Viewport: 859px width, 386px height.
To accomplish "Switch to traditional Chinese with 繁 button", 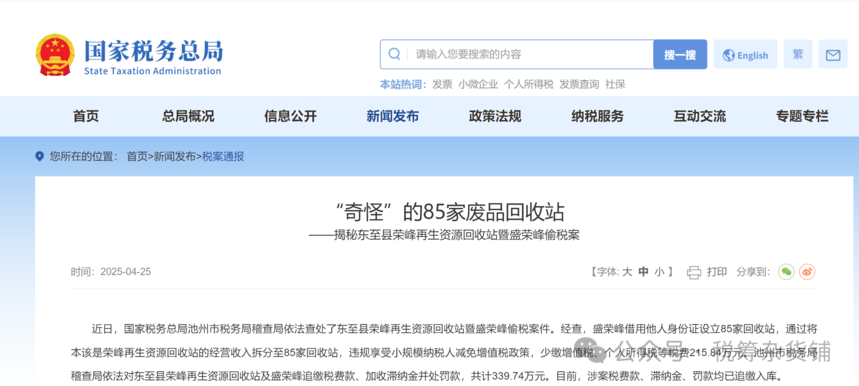I will coord(798,54).
